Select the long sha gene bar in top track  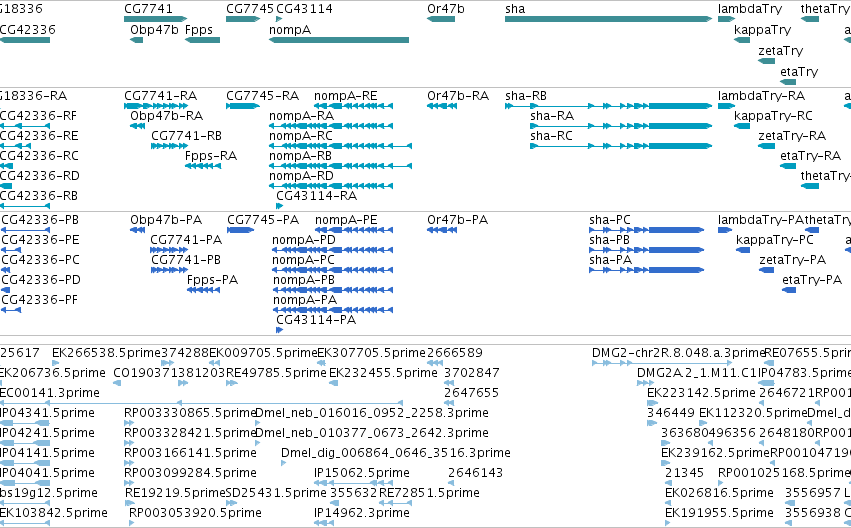608,19
